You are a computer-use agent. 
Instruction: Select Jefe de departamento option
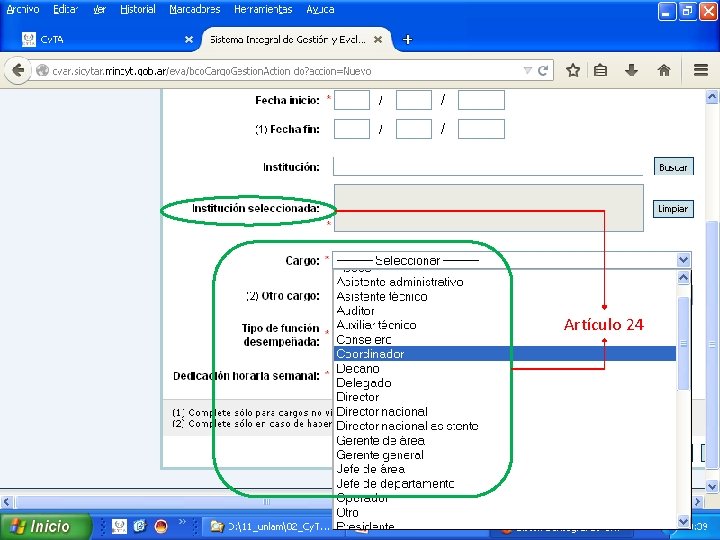click(505, 484)
